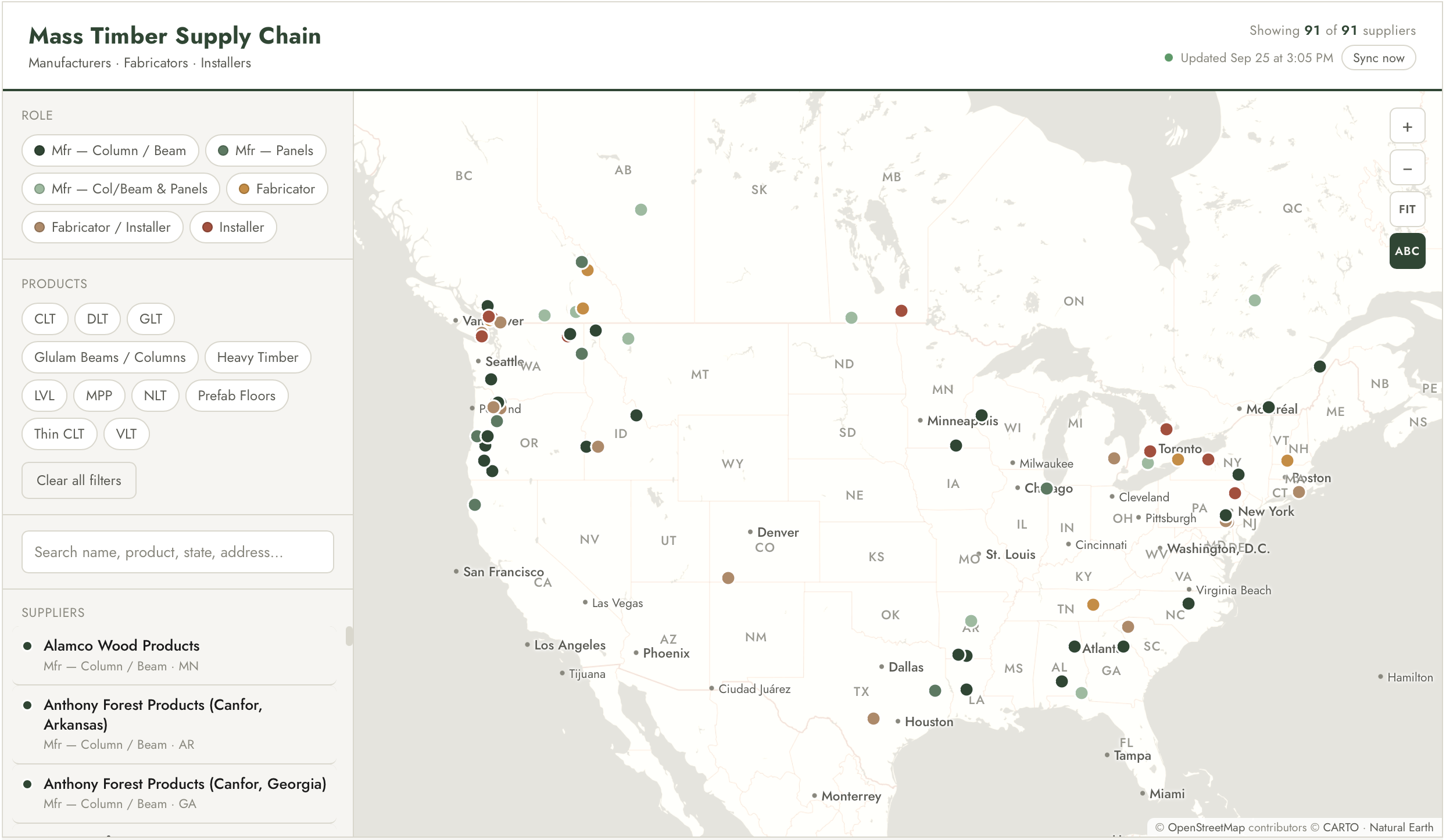Zoom in on the map with plus button
The width and height of the screenshot is (1446, 840).
tap(1407, 127)
